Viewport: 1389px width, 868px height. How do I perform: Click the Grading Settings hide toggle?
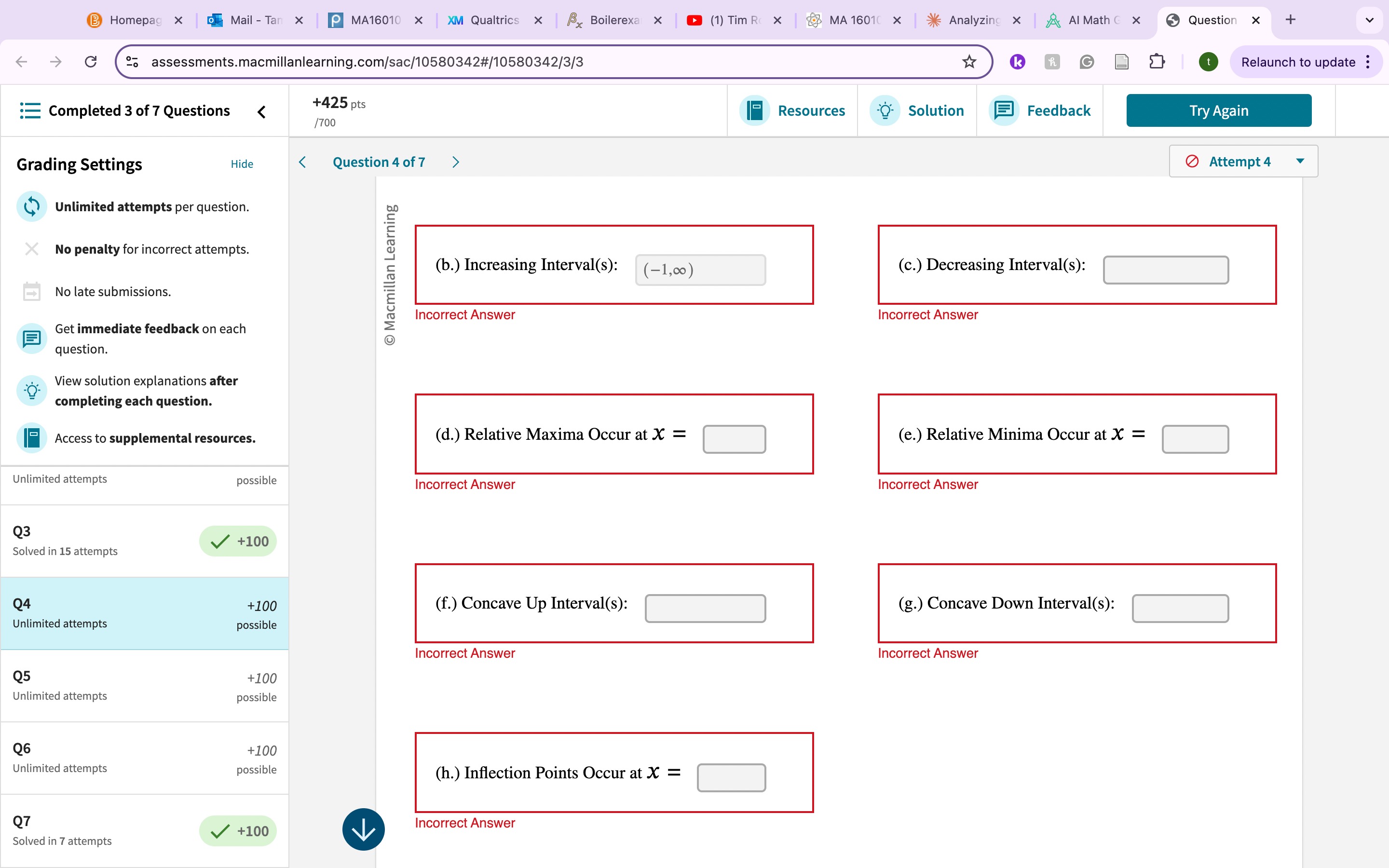pyautogui.click(x=243, y=164)
